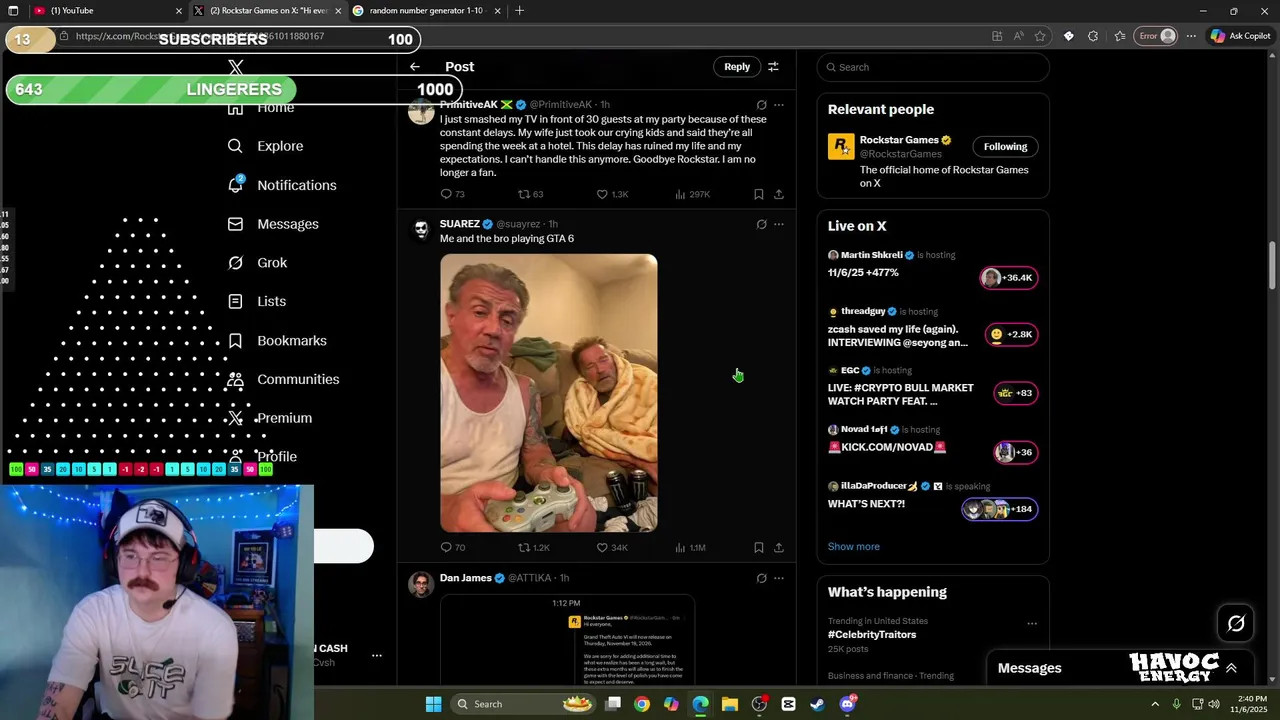View analytics of PrimitiveAK post 297K views
This screenshot has height=720, width=1280.
pyautogui.click(x=692, y=194)
